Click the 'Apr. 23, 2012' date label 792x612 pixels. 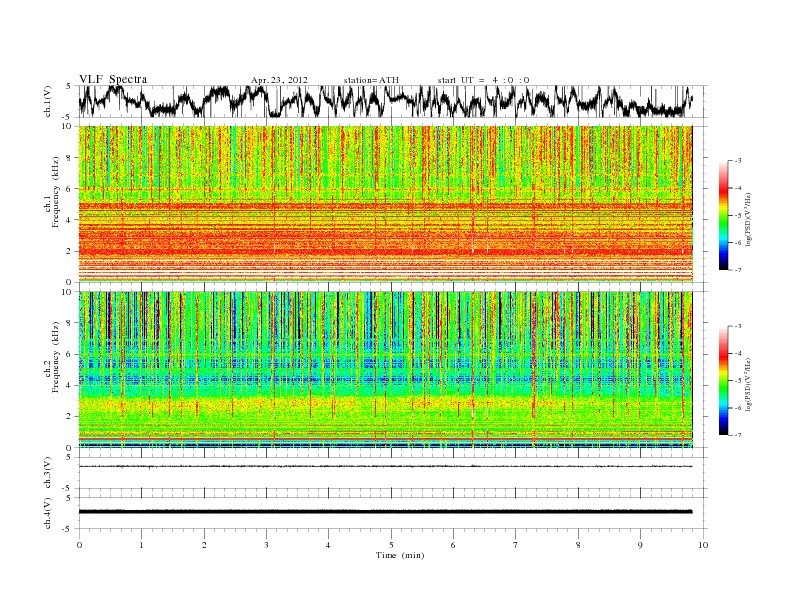pos(279,80)
